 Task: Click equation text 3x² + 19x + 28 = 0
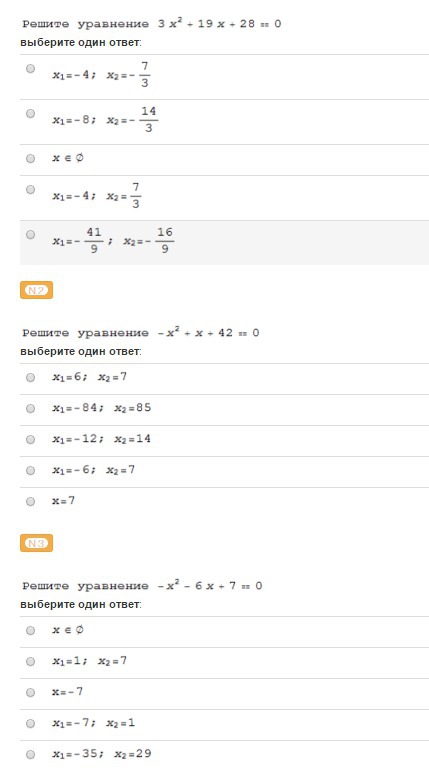point(219,24)
